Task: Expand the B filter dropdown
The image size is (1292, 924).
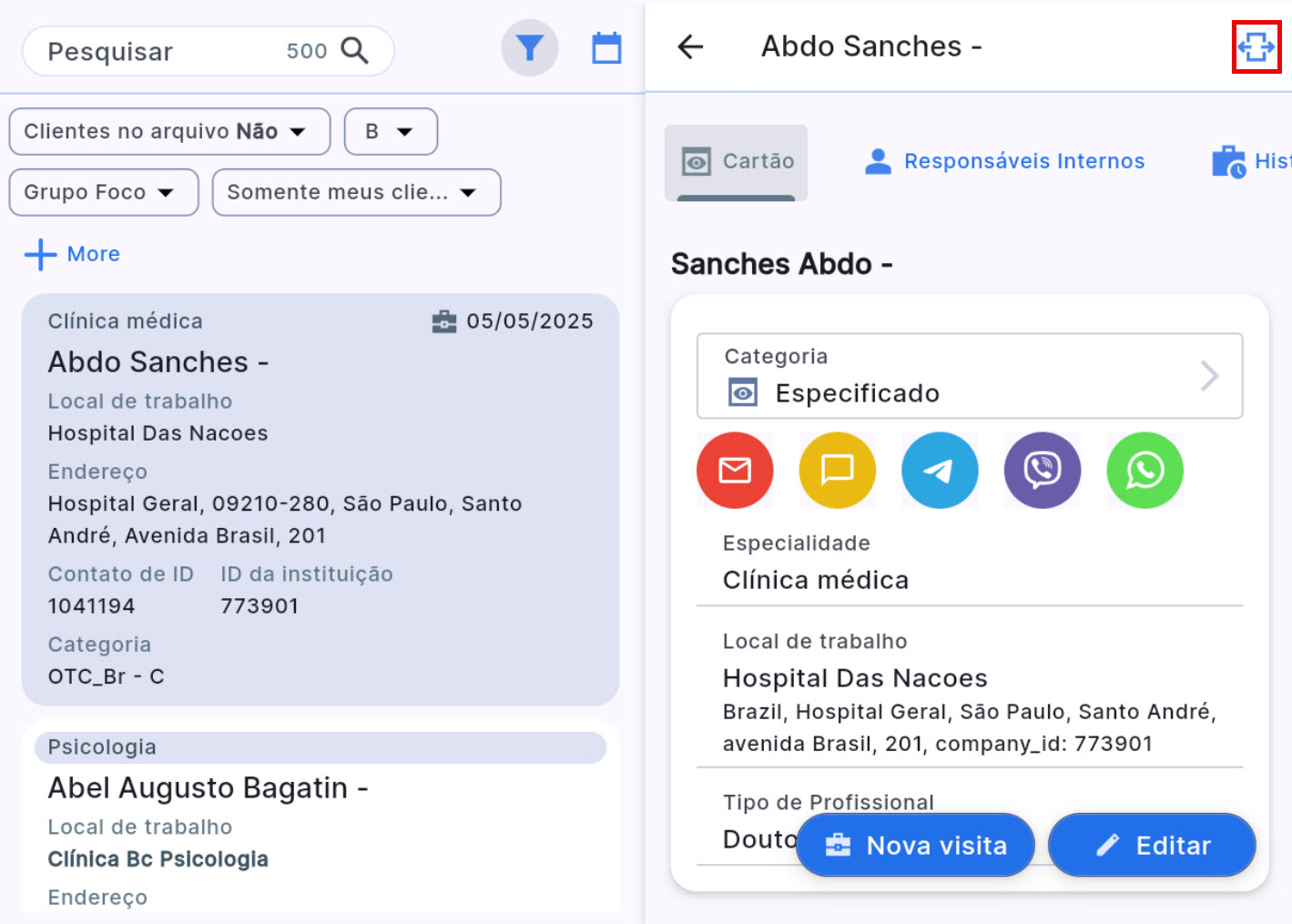Action: (x=391, y=132)
